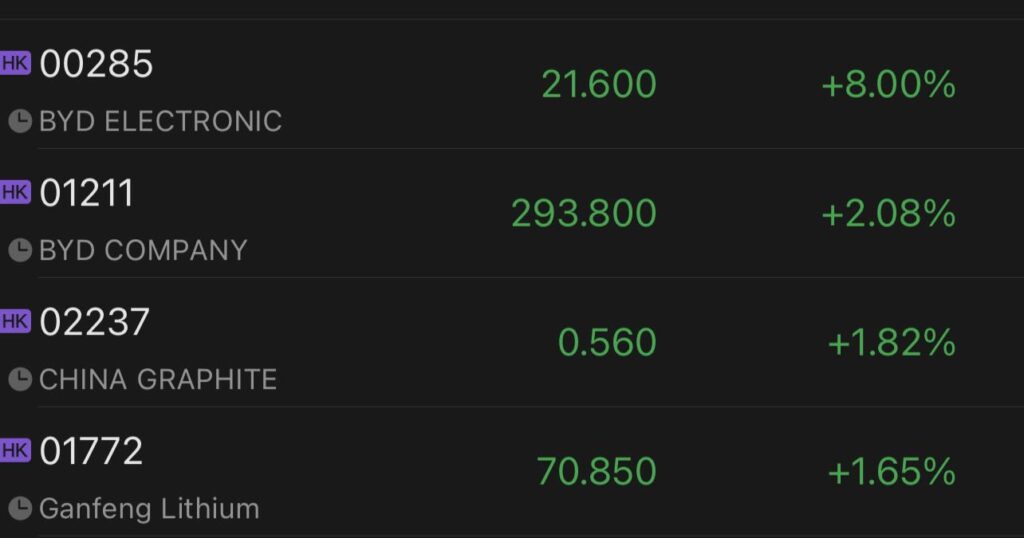Click the 21.600 price of BYD Electronic
The height and width of the screenshot is (538, 1024).
tap(598, 85)
